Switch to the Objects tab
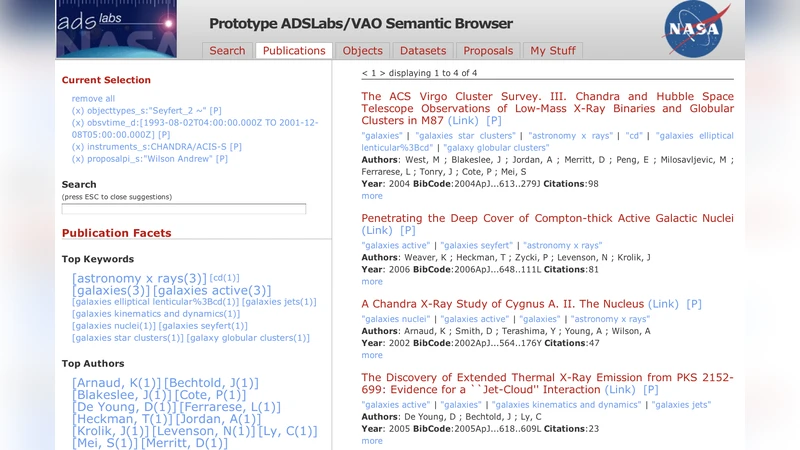 coord(362,51)
